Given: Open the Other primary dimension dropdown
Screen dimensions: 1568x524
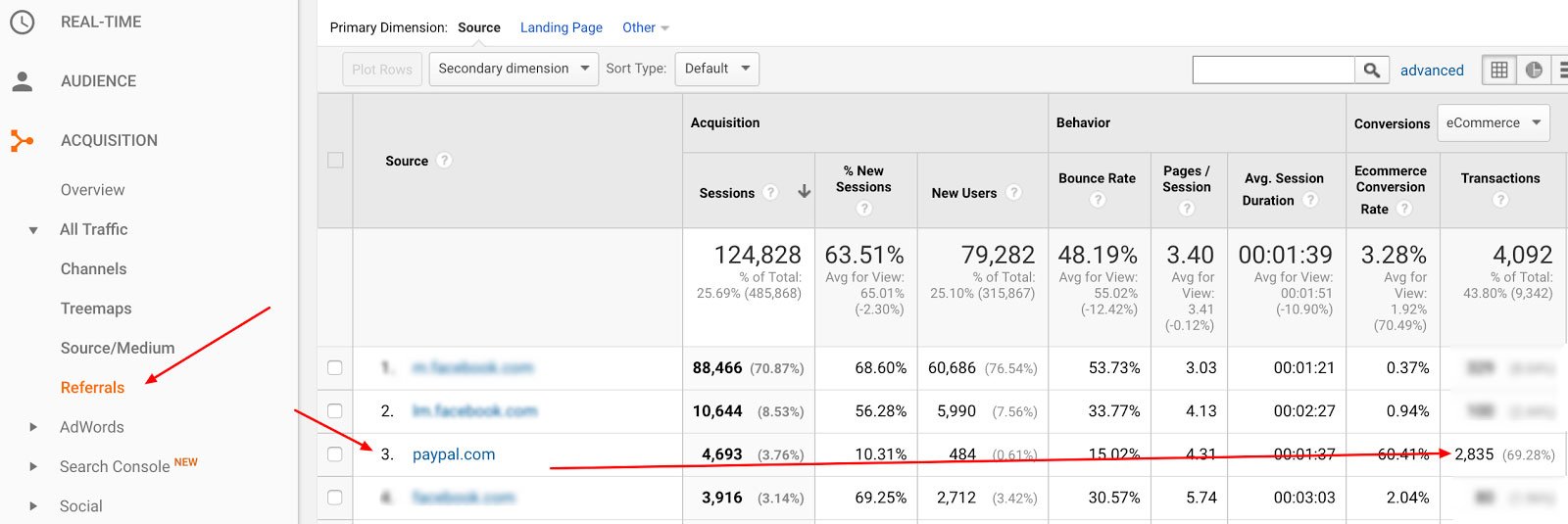Looking at the screenshot, I should 646,27.
